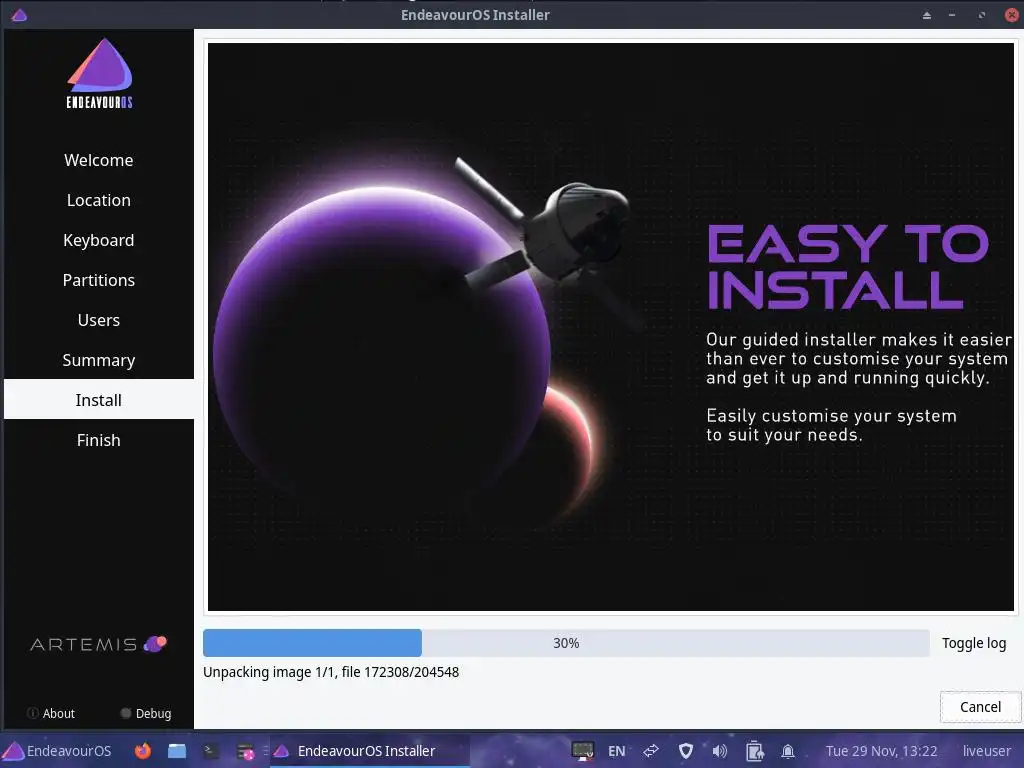Toggle the Debug option in sidebar
This screenshot has width=1024, height=768.
tap(146, 713)
